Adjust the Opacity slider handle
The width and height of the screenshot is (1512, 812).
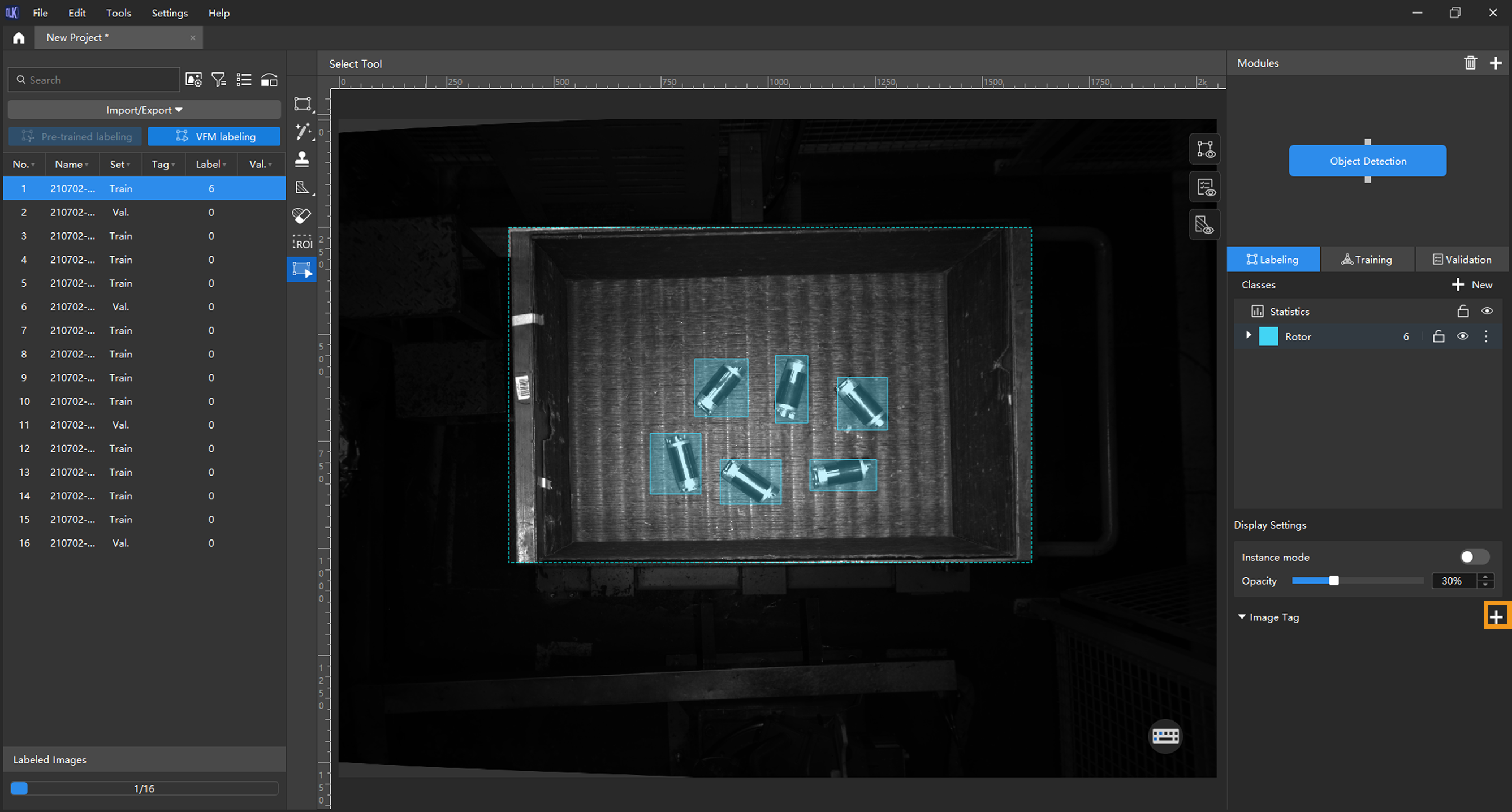[1333, 581]
